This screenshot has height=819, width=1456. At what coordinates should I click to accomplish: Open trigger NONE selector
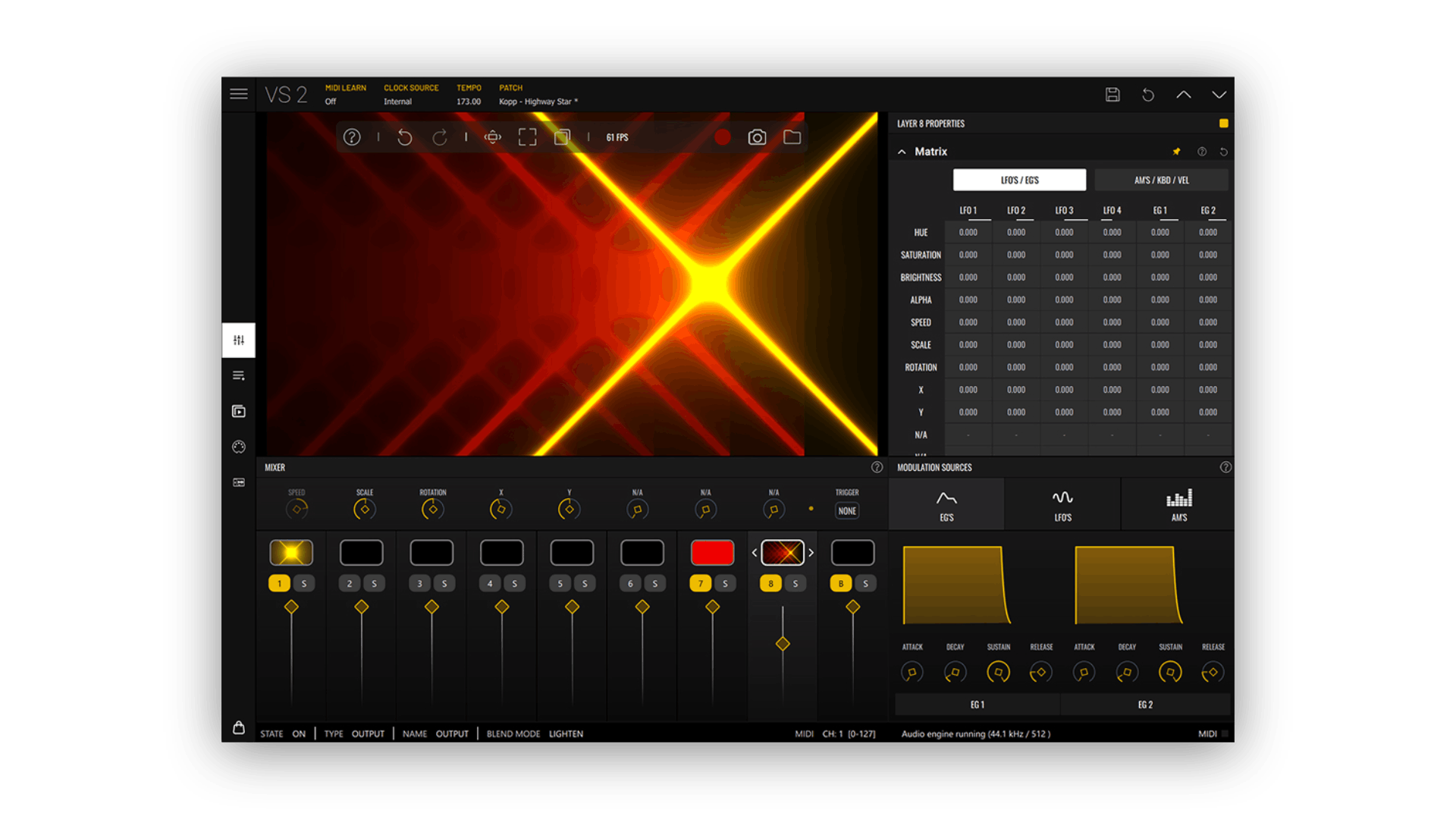tap(847, 511)
